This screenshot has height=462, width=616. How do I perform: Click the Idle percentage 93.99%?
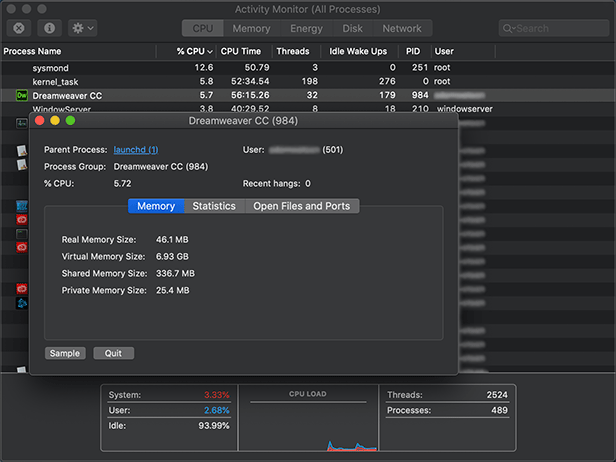pos(214,425)
